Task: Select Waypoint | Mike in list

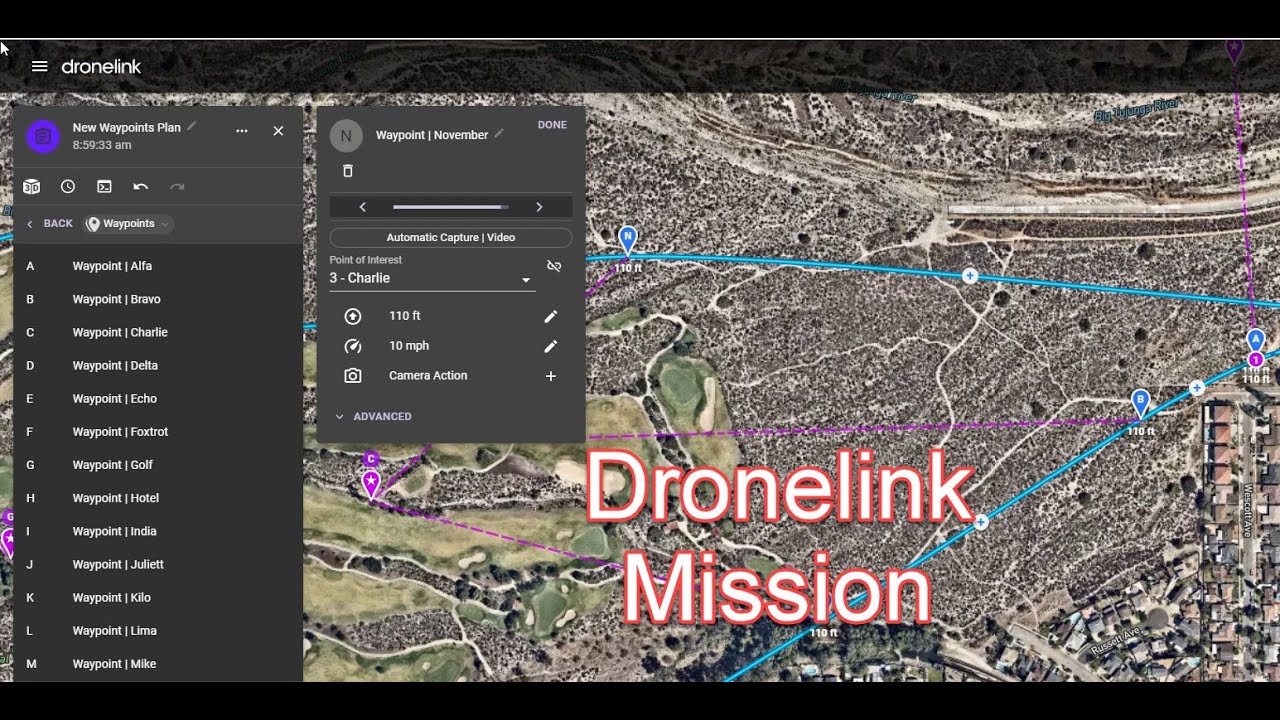Action: tap(158, 663)
